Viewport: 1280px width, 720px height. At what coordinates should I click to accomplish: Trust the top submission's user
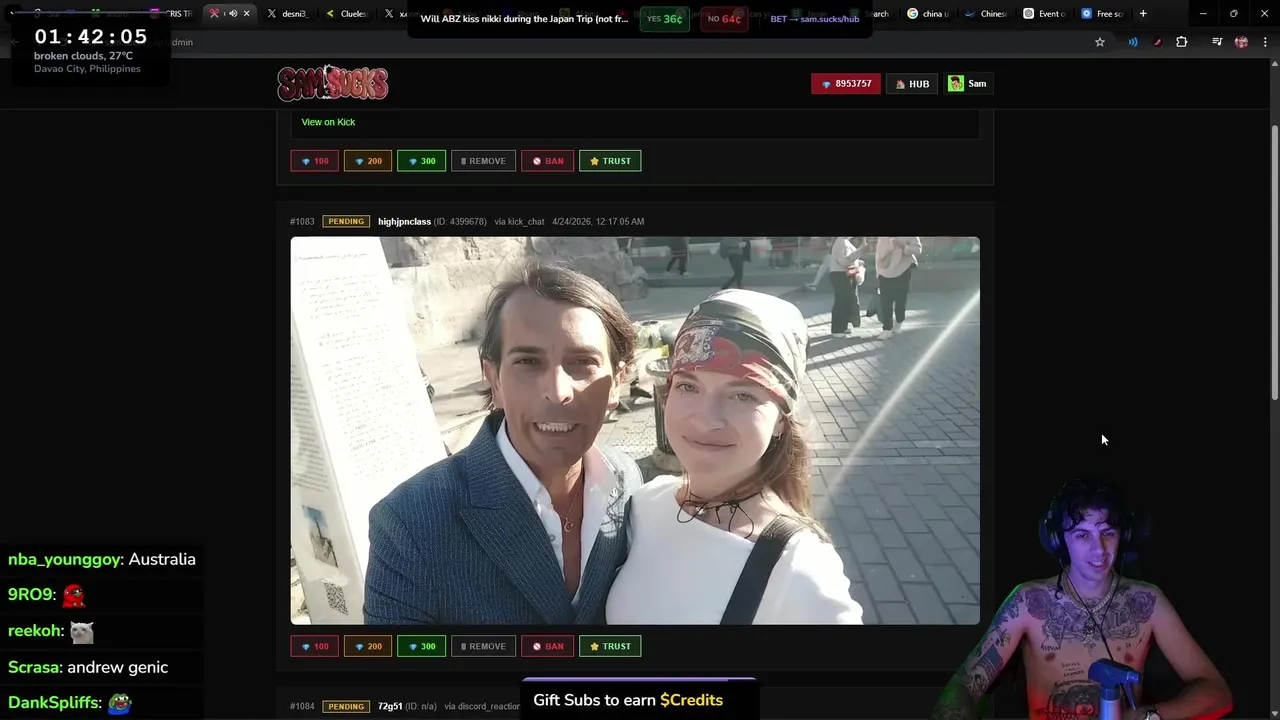pyautogui.click(x=610, y=161)
